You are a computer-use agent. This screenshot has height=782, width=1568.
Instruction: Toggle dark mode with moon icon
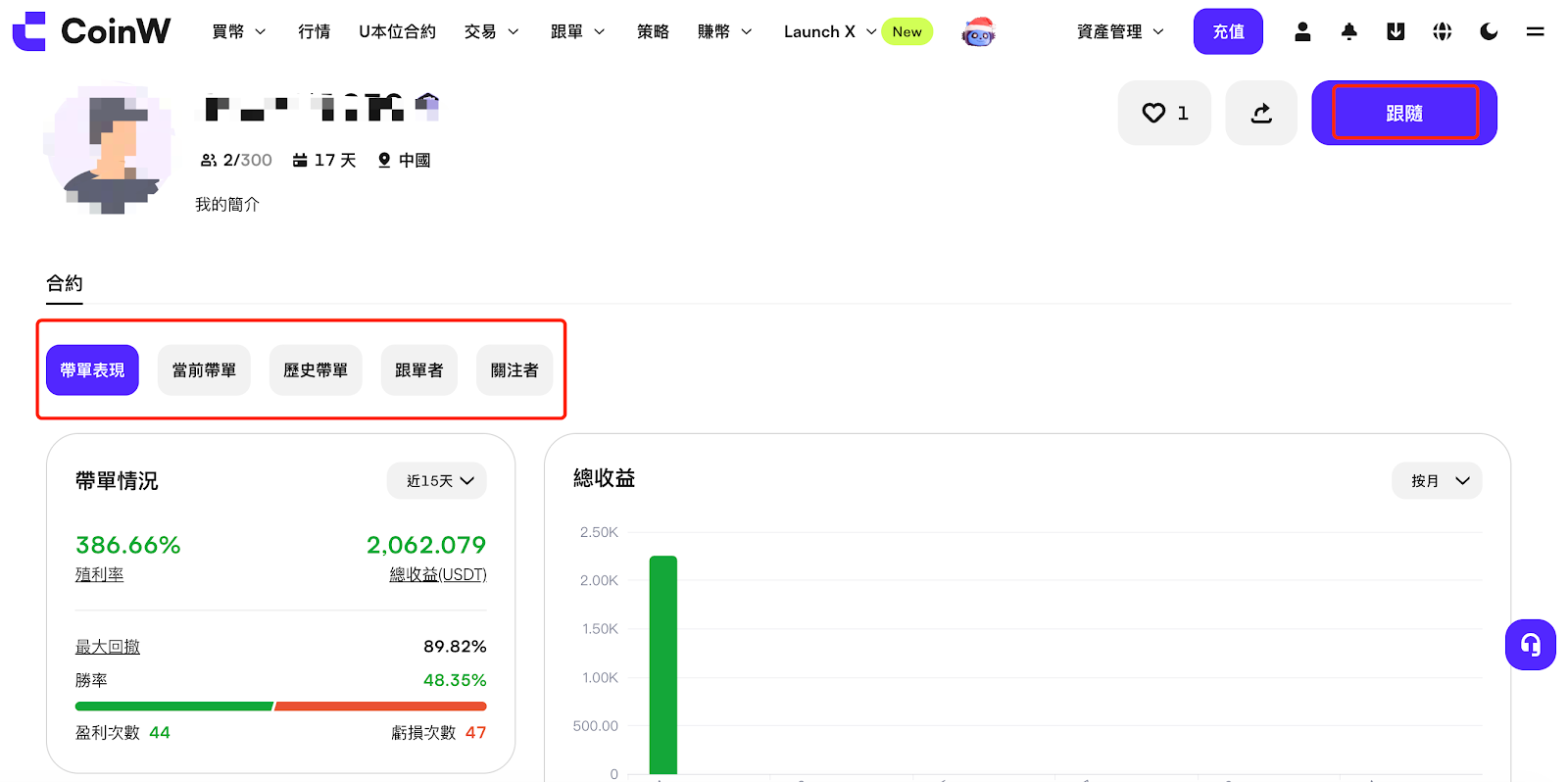(1489, 31)
